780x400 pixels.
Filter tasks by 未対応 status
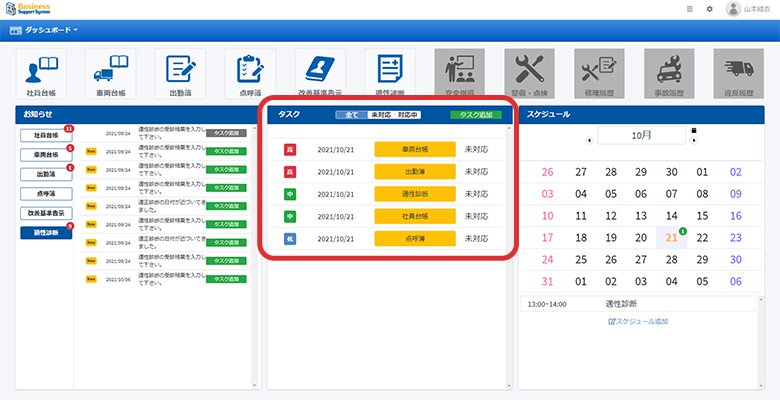[380, 115]
